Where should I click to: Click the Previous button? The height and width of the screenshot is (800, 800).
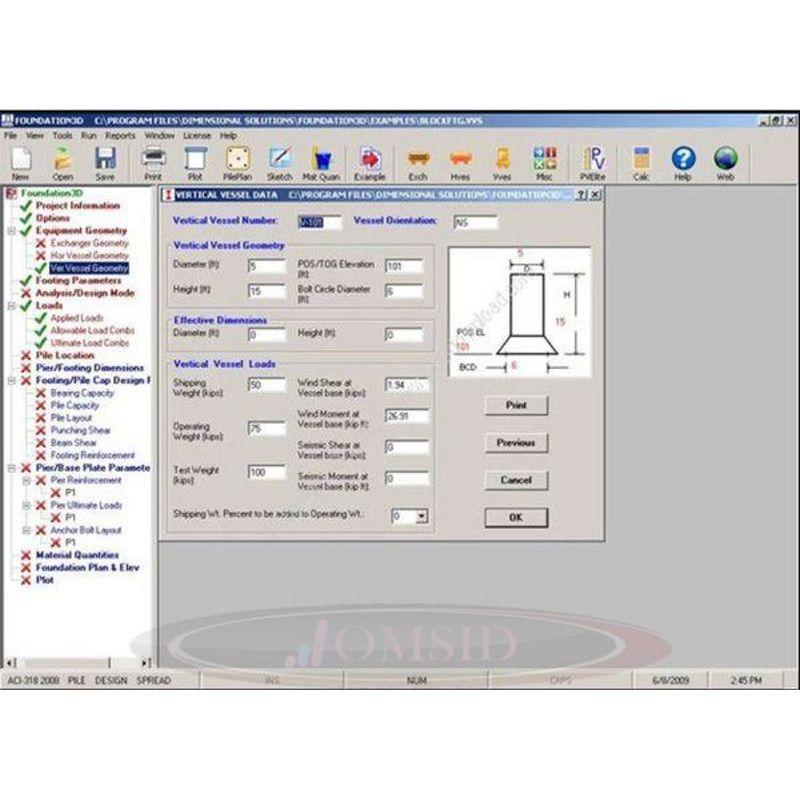point(516,442)
